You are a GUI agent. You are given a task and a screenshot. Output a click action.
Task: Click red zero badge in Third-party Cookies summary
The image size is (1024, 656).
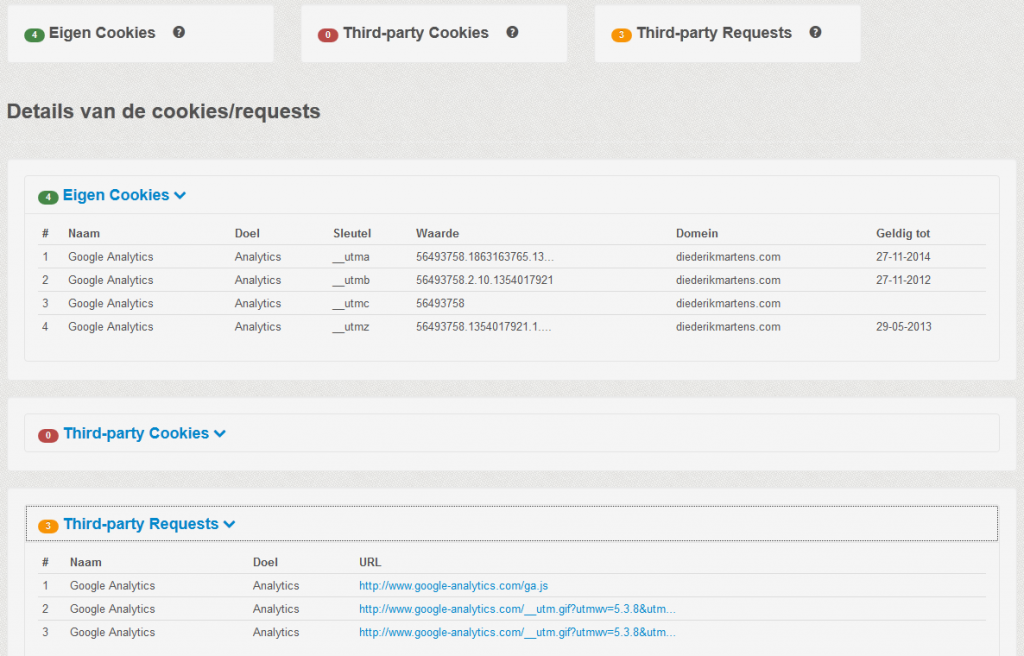coord(328,35)
